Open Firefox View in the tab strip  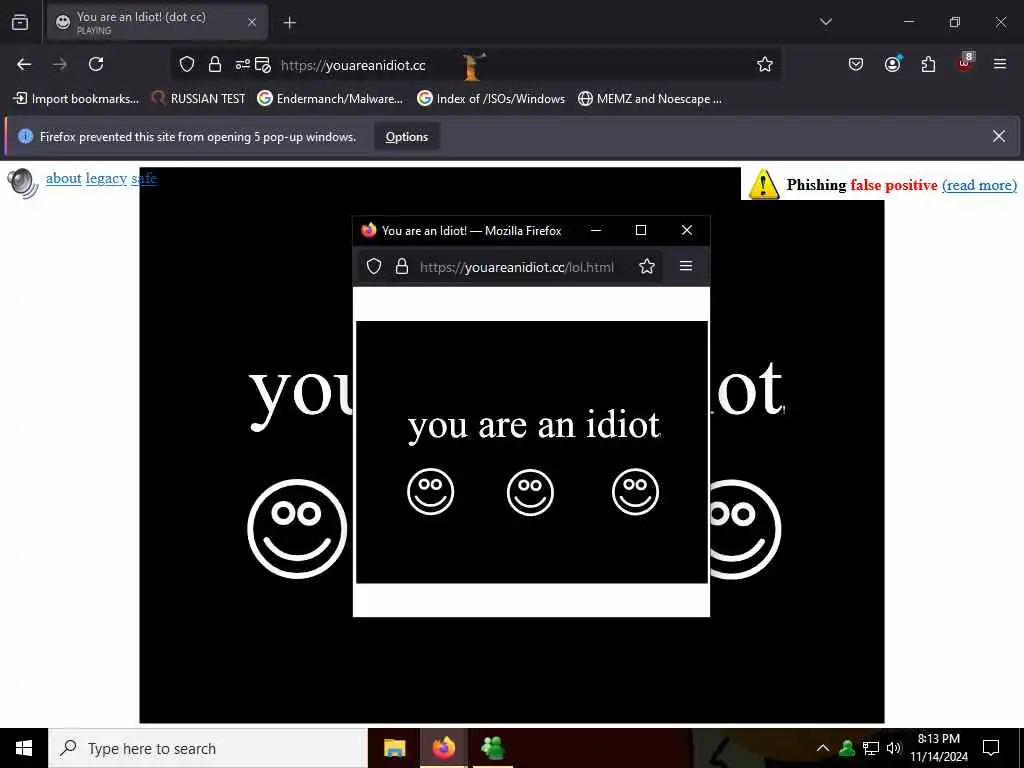coord(20,22)
